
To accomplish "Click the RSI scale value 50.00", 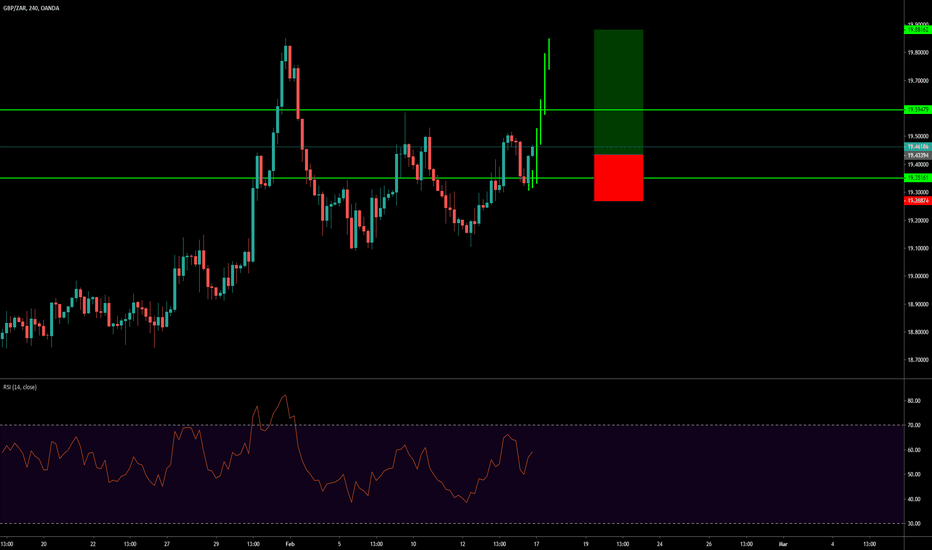I will tap(914, 474).
